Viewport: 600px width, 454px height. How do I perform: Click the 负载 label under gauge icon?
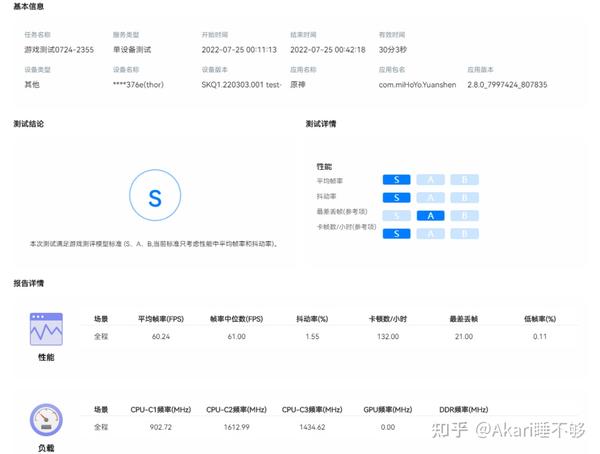tap(46, 447)
